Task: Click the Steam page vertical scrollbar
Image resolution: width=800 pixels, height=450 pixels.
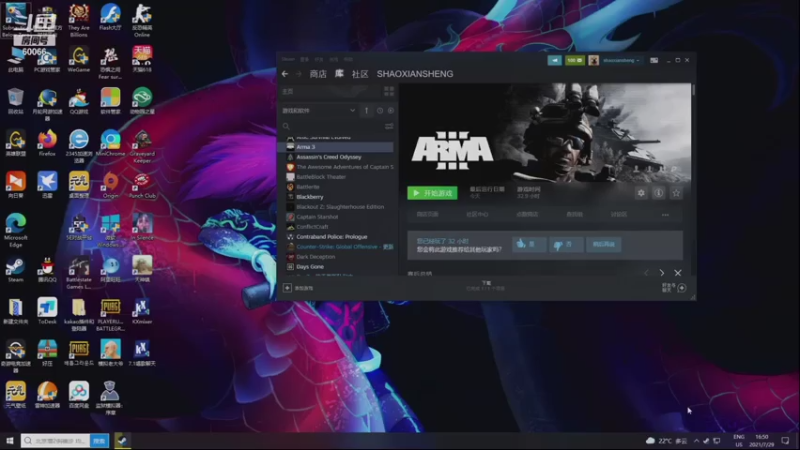Action: [693, 90]
